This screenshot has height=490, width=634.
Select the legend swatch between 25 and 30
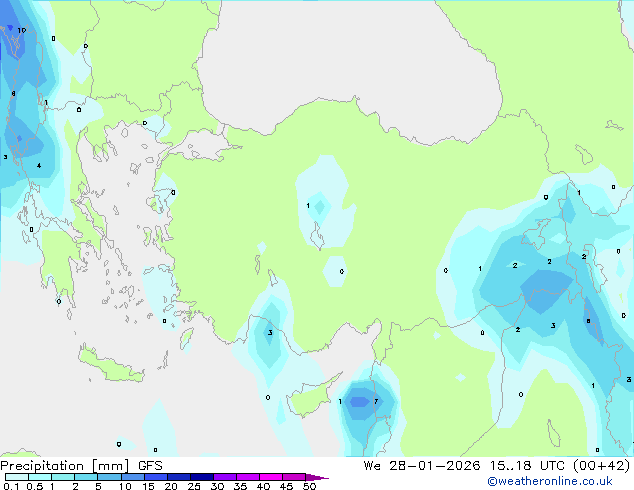click(202, 477)
